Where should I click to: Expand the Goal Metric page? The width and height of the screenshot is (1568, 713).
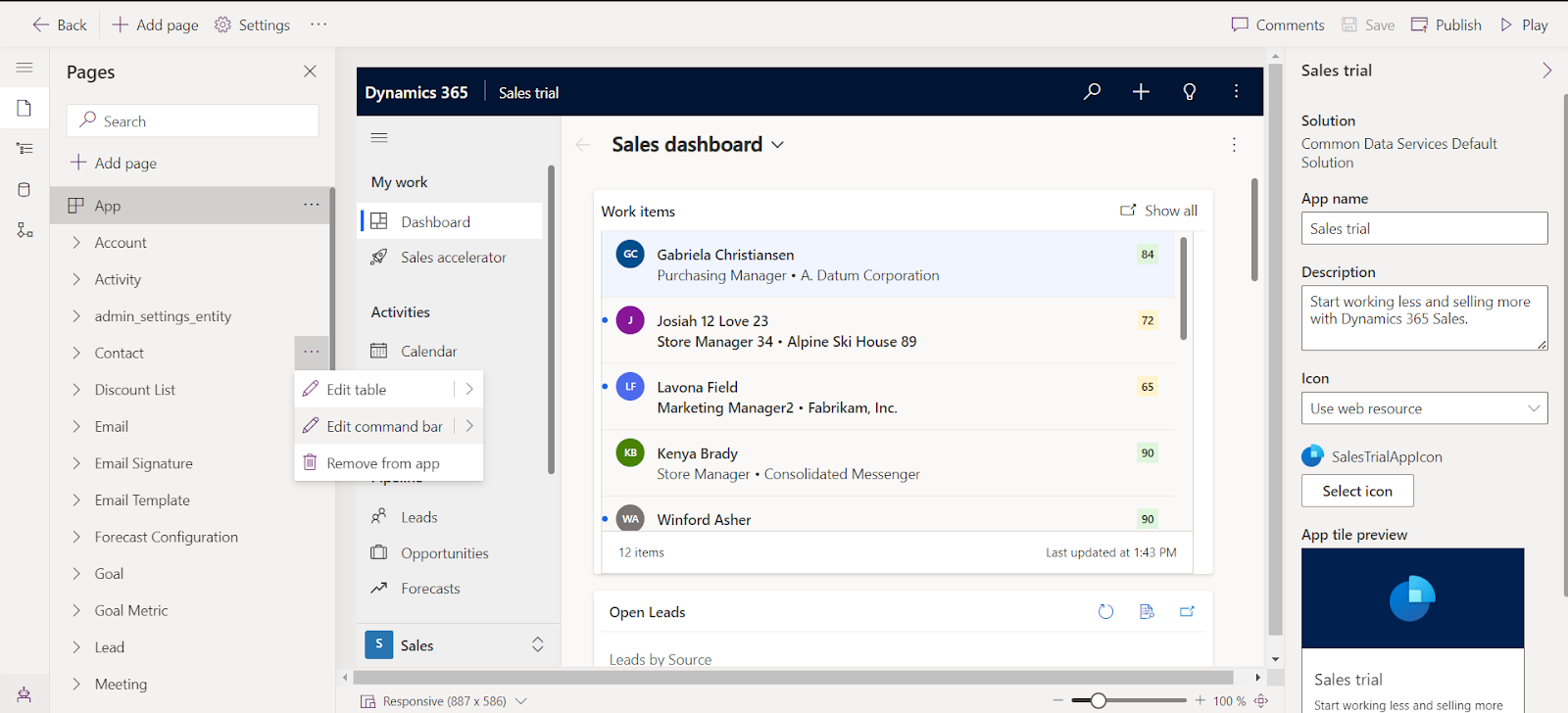(76, 610)
